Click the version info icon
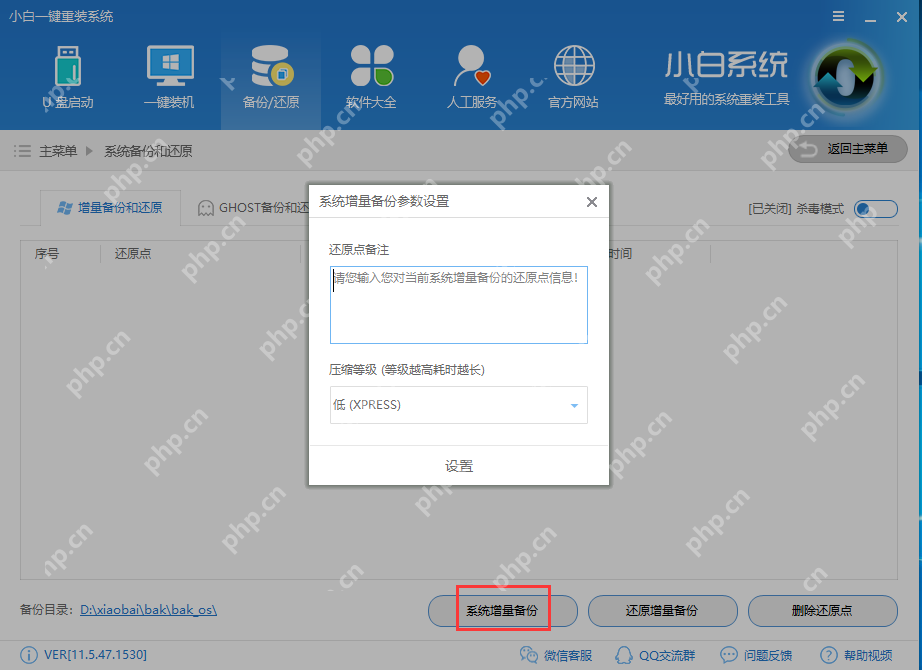 pyautogui.click(x=28, y=655)
